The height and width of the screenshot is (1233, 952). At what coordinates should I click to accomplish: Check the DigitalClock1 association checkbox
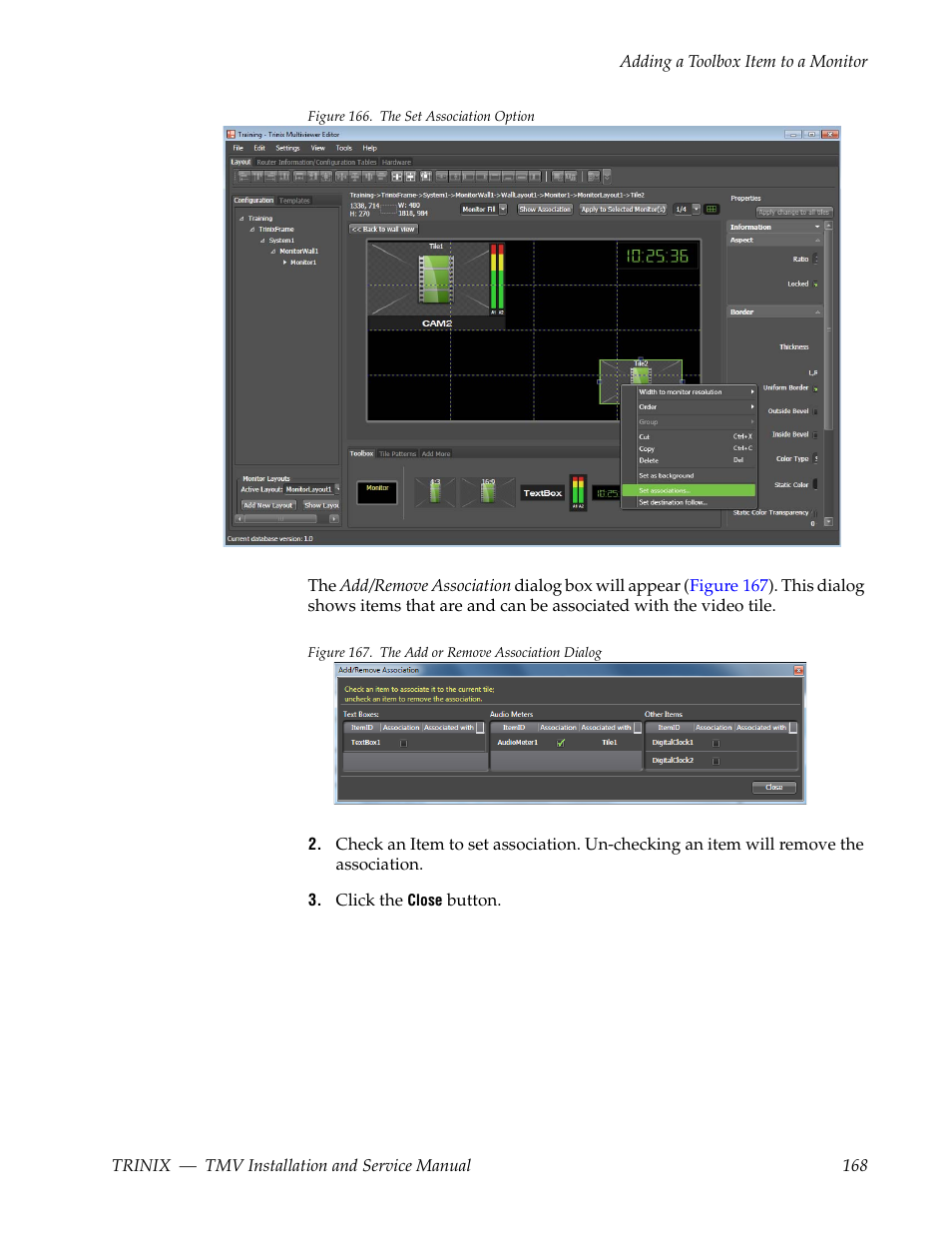tap(715, 743)
